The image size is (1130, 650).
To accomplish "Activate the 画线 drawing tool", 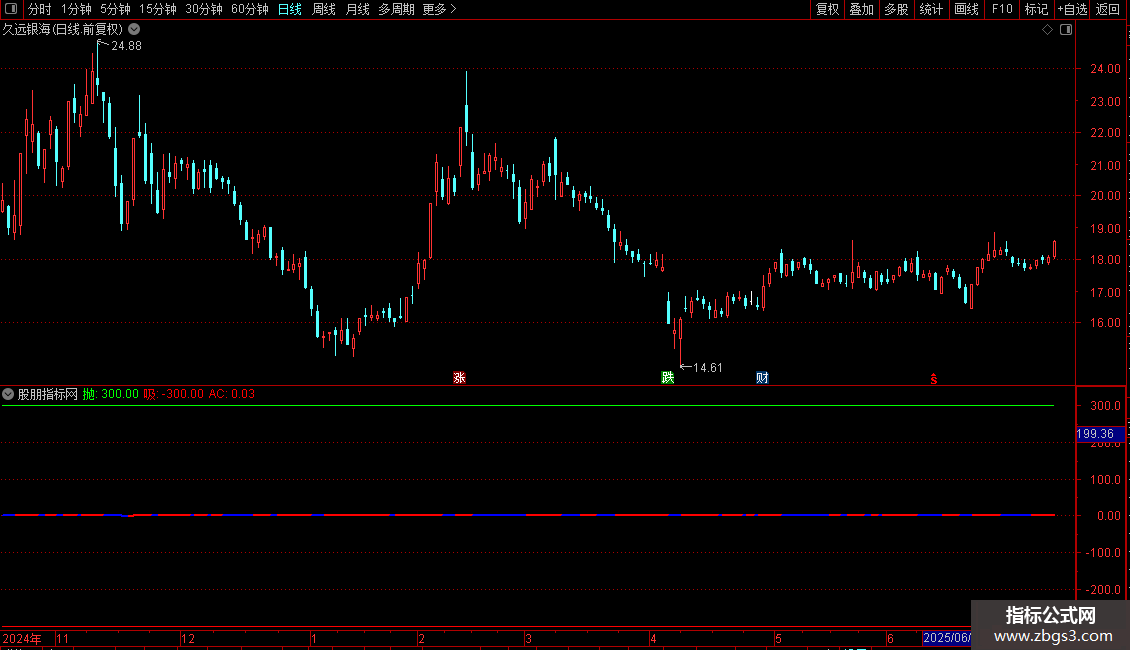I will coord(966,9).
